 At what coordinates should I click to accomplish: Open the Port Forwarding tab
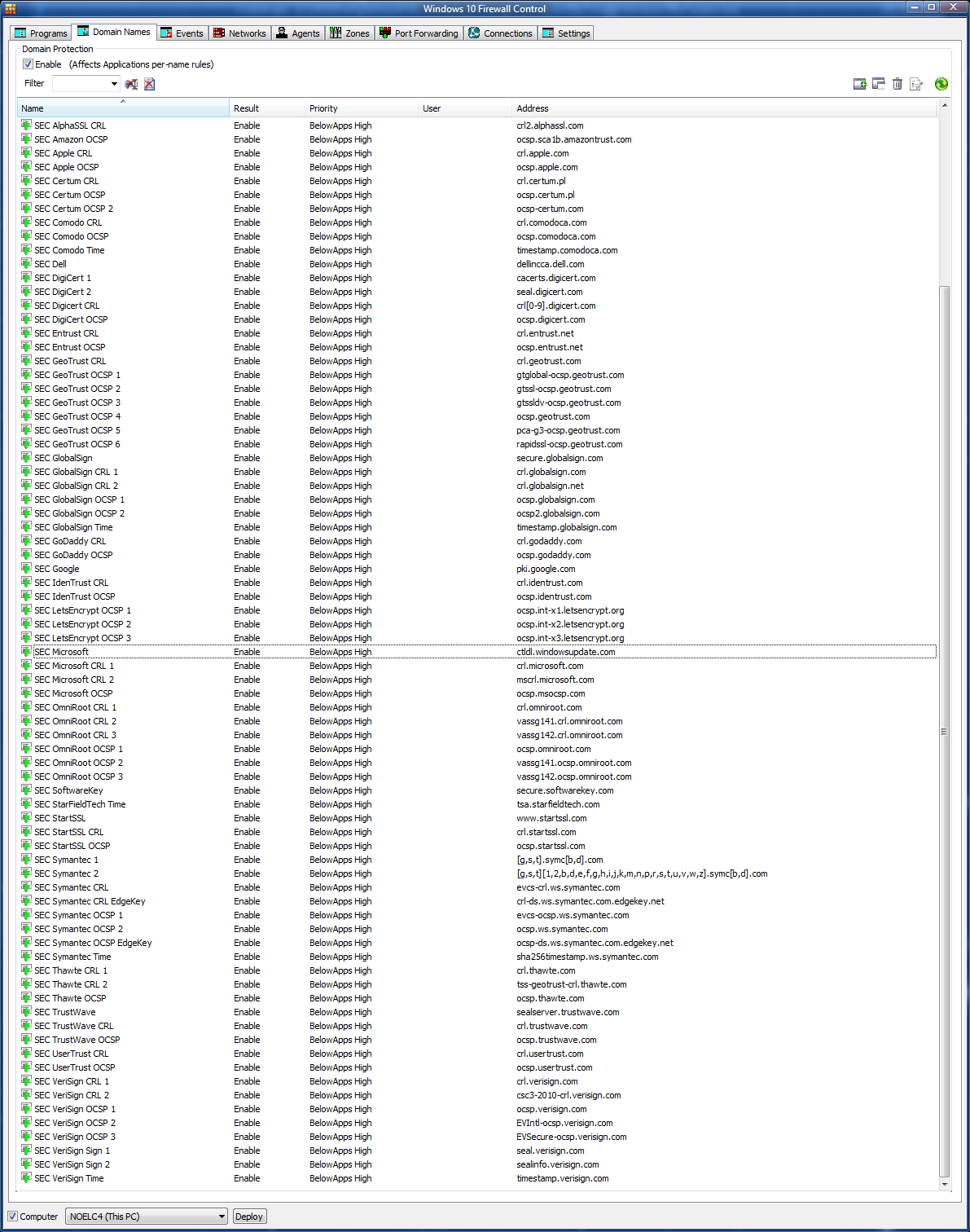pos(419,33)
